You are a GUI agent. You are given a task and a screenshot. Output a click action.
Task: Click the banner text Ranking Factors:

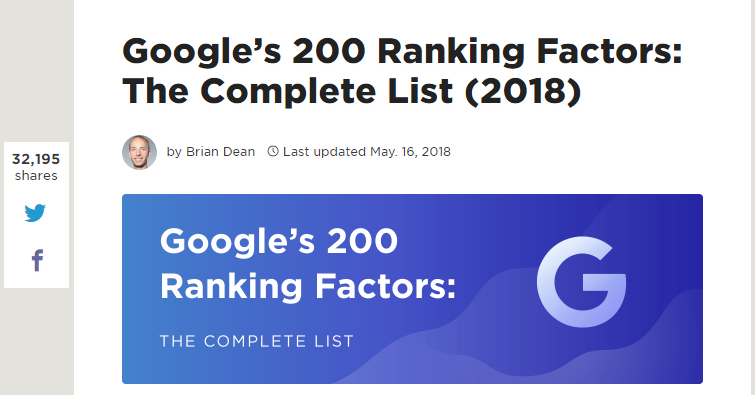pyautogui.click(x=308, y=286)
